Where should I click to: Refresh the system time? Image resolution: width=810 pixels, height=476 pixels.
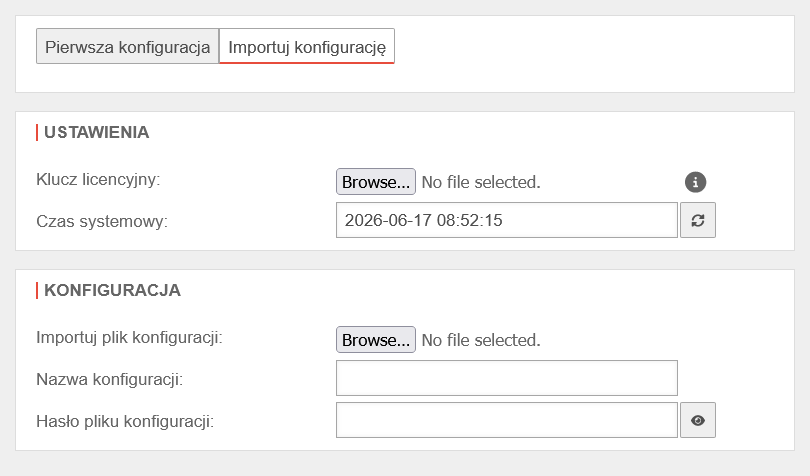pyautogui.click(x=698, y=220)
